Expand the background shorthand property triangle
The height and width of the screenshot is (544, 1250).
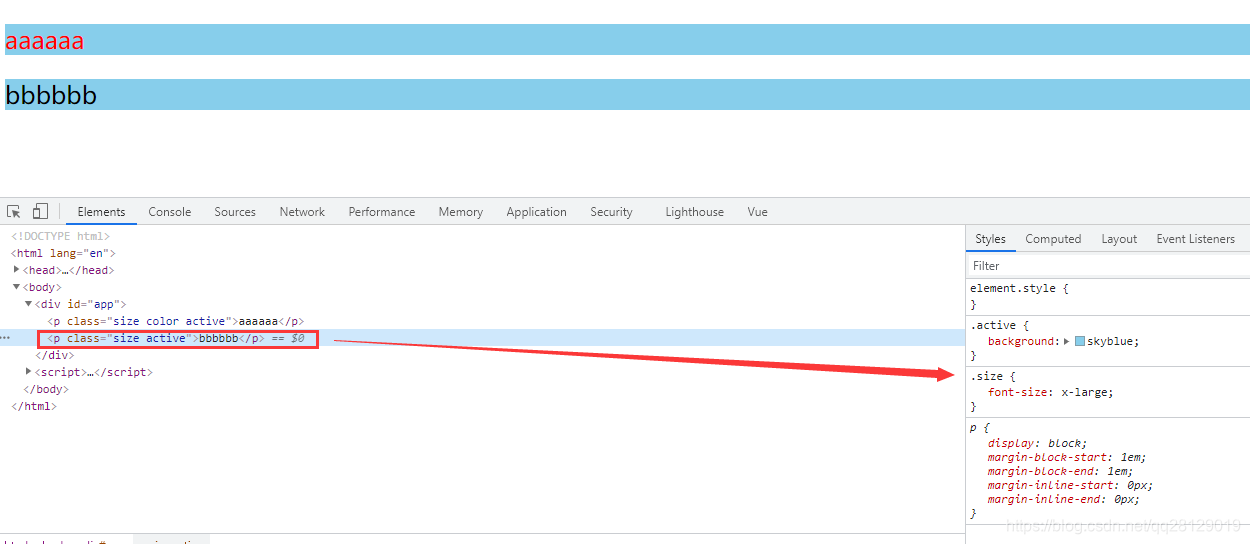click(x=1067, y=342)
